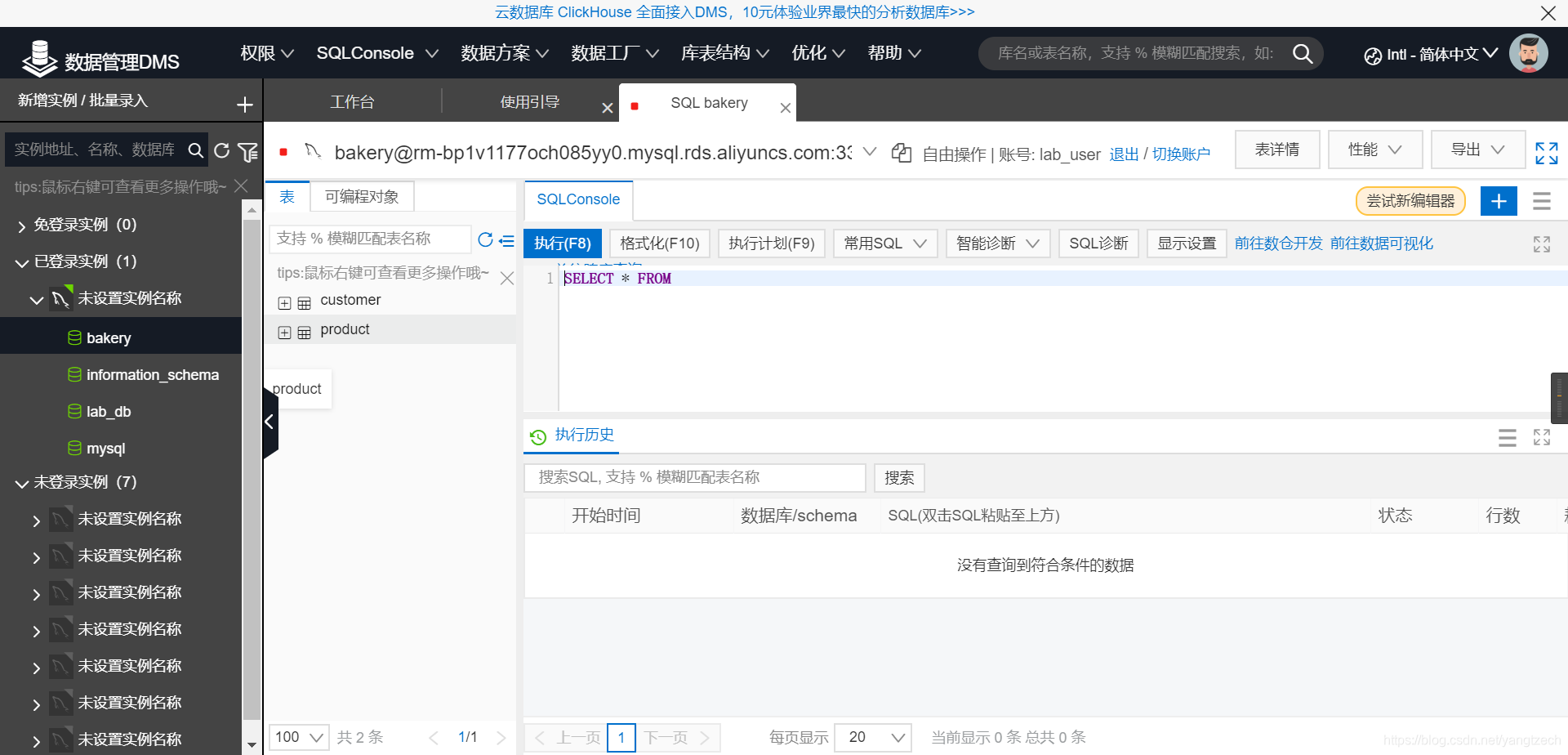Open the 智能诊断 dropdown
This screenshot has height=755, width=1568.
click(998, 243)
